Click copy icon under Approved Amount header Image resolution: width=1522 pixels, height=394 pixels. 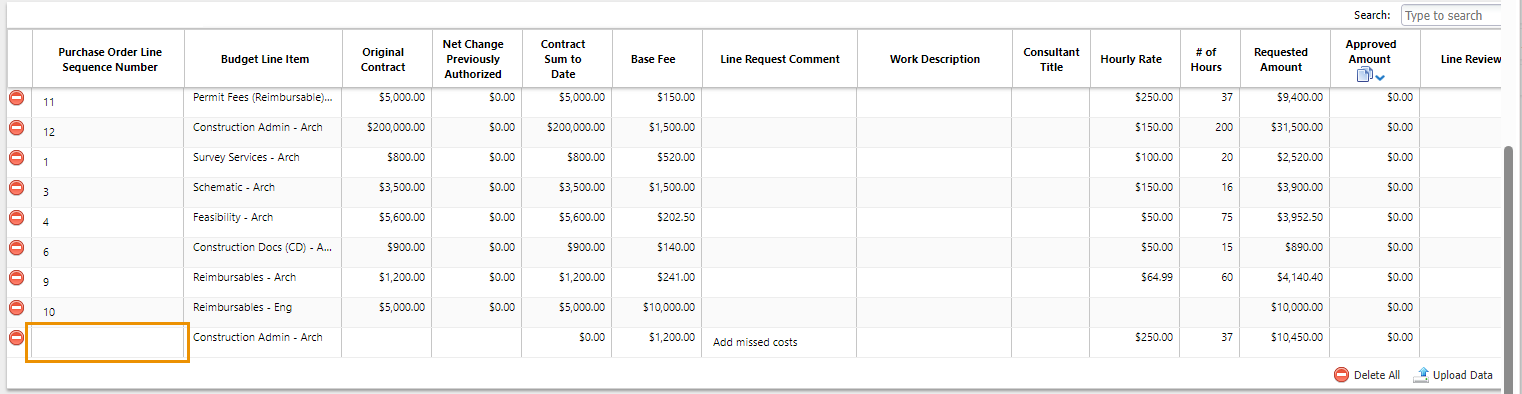[1364, 76]
